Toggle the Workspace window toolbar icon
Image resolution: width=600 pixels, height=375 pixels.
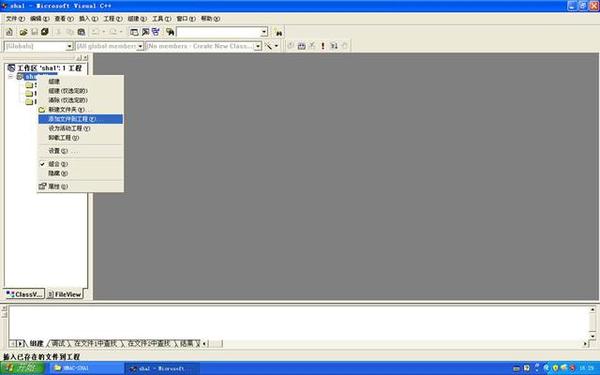[134, 32]
